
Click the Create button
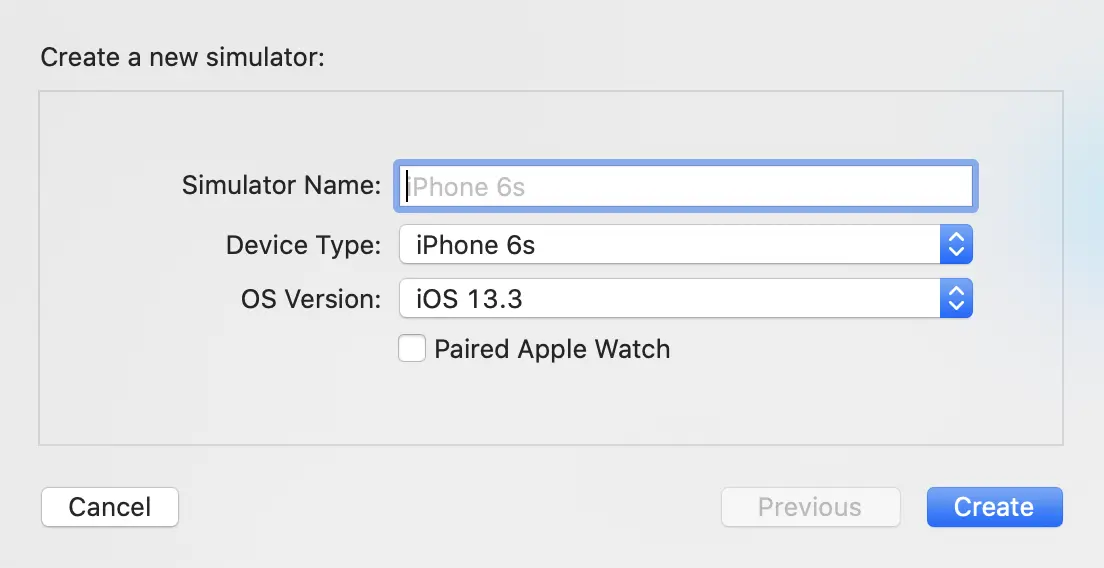point(994,507)
